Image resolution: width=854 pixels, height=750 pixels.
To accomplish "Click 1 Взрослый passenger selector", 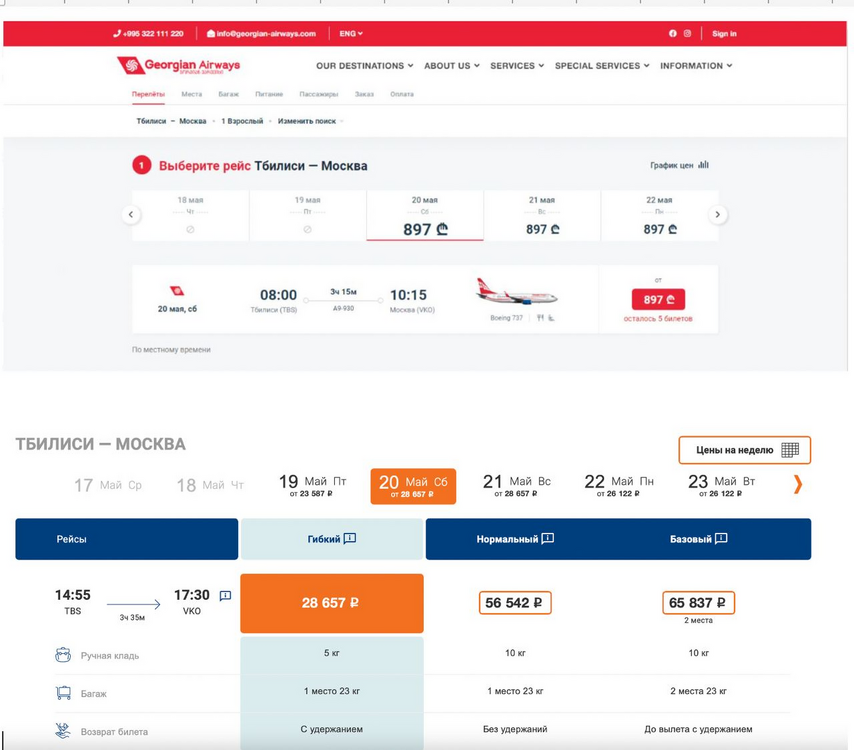I will click(242, 121).
